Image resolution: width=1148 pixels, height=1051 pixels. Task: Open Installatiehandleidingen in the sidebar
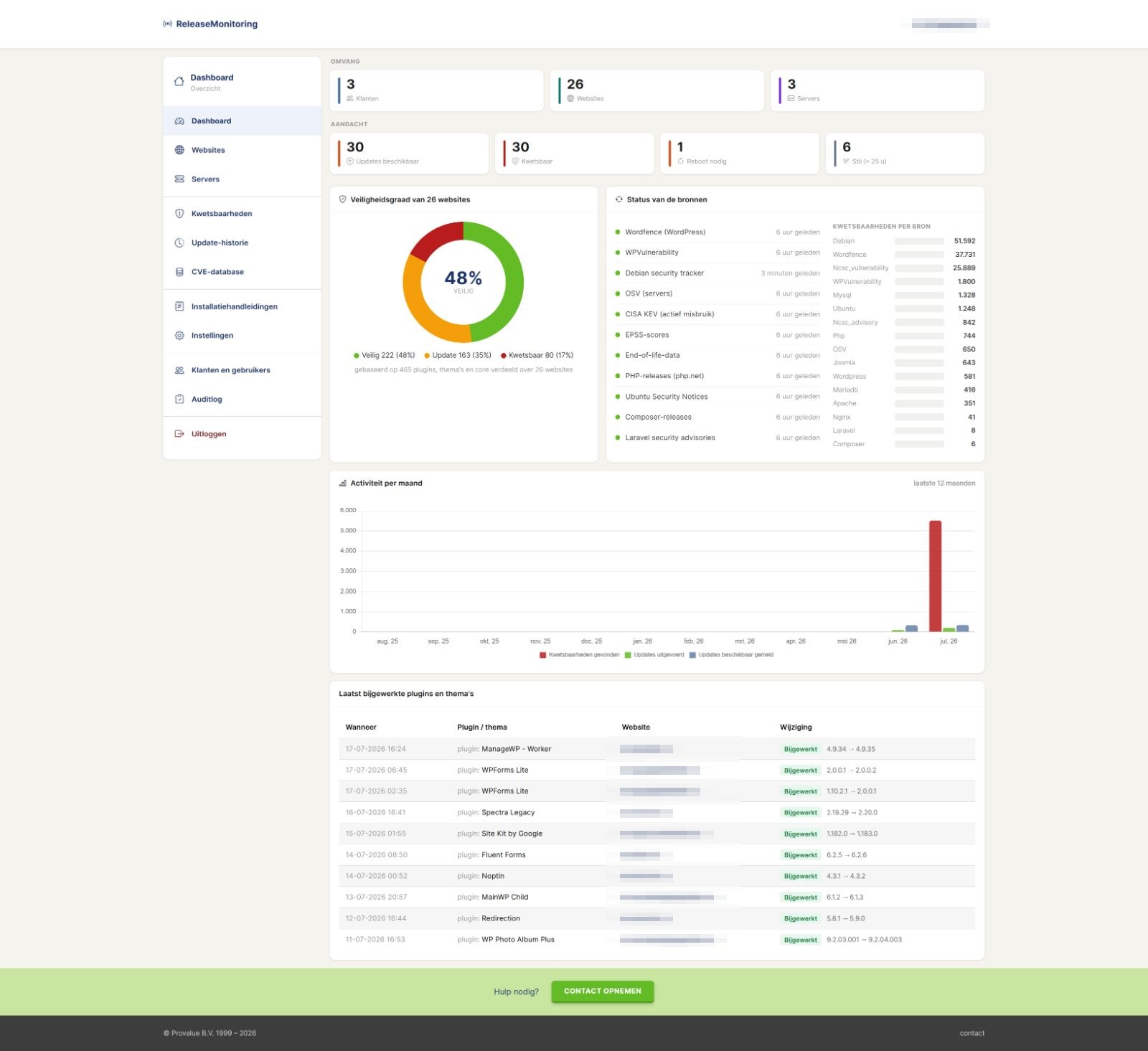click(242, 306)
